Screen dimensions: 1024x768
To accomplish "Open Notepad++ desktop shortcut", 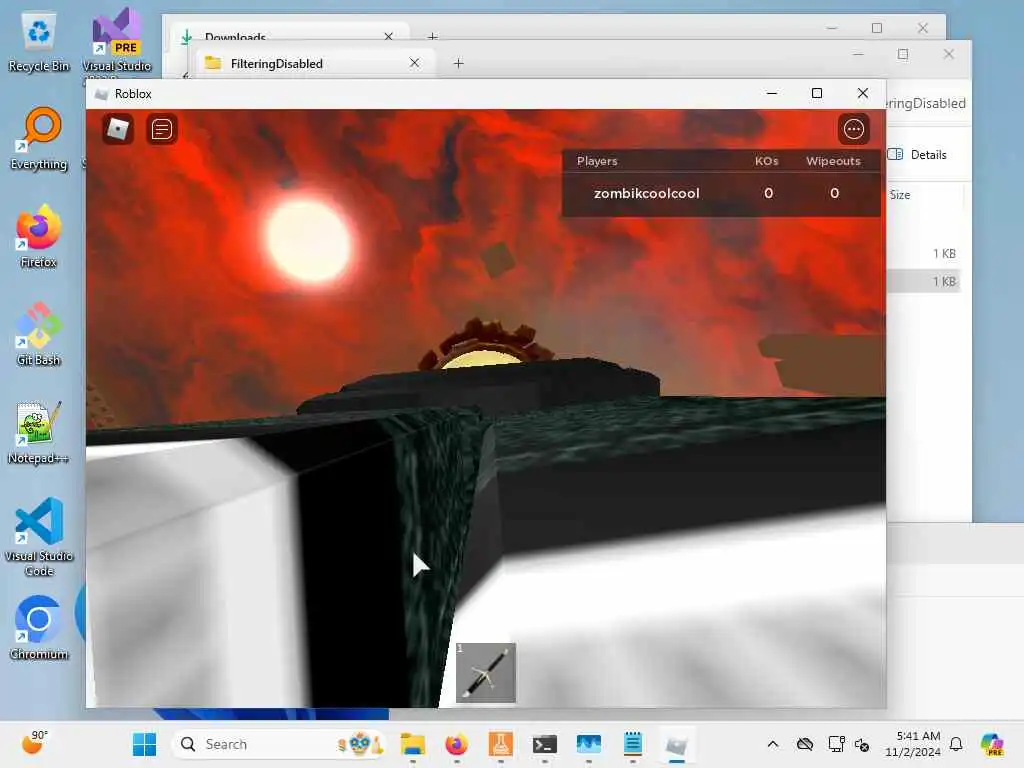I will pyautogui.click(x=39, y=432).
